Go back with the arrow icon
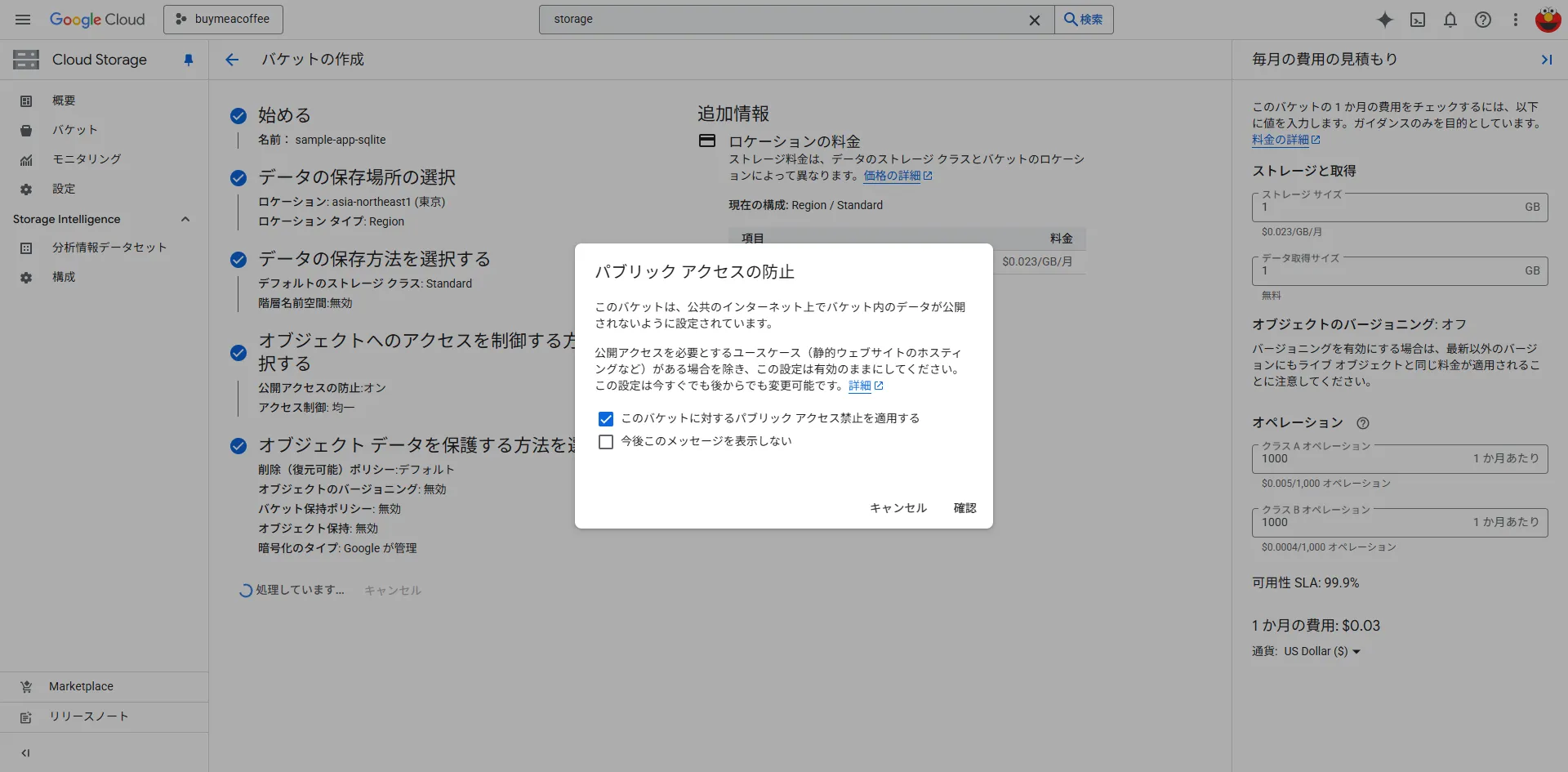1568x772 pixels. tap(232, 60)
